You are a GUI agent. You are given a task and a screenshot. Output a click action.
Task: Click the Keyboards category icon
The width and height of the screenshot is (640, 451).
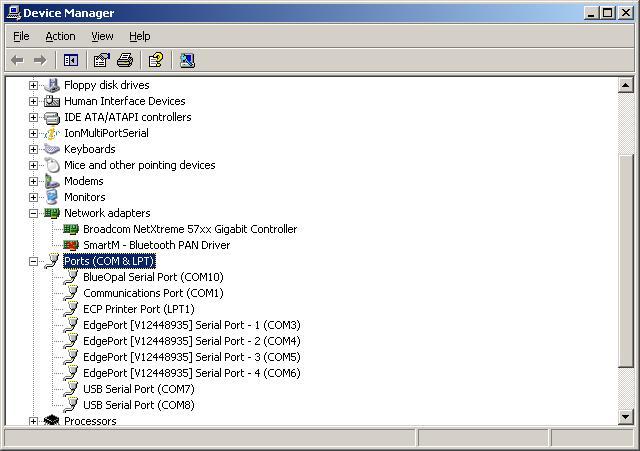(52, 149)
